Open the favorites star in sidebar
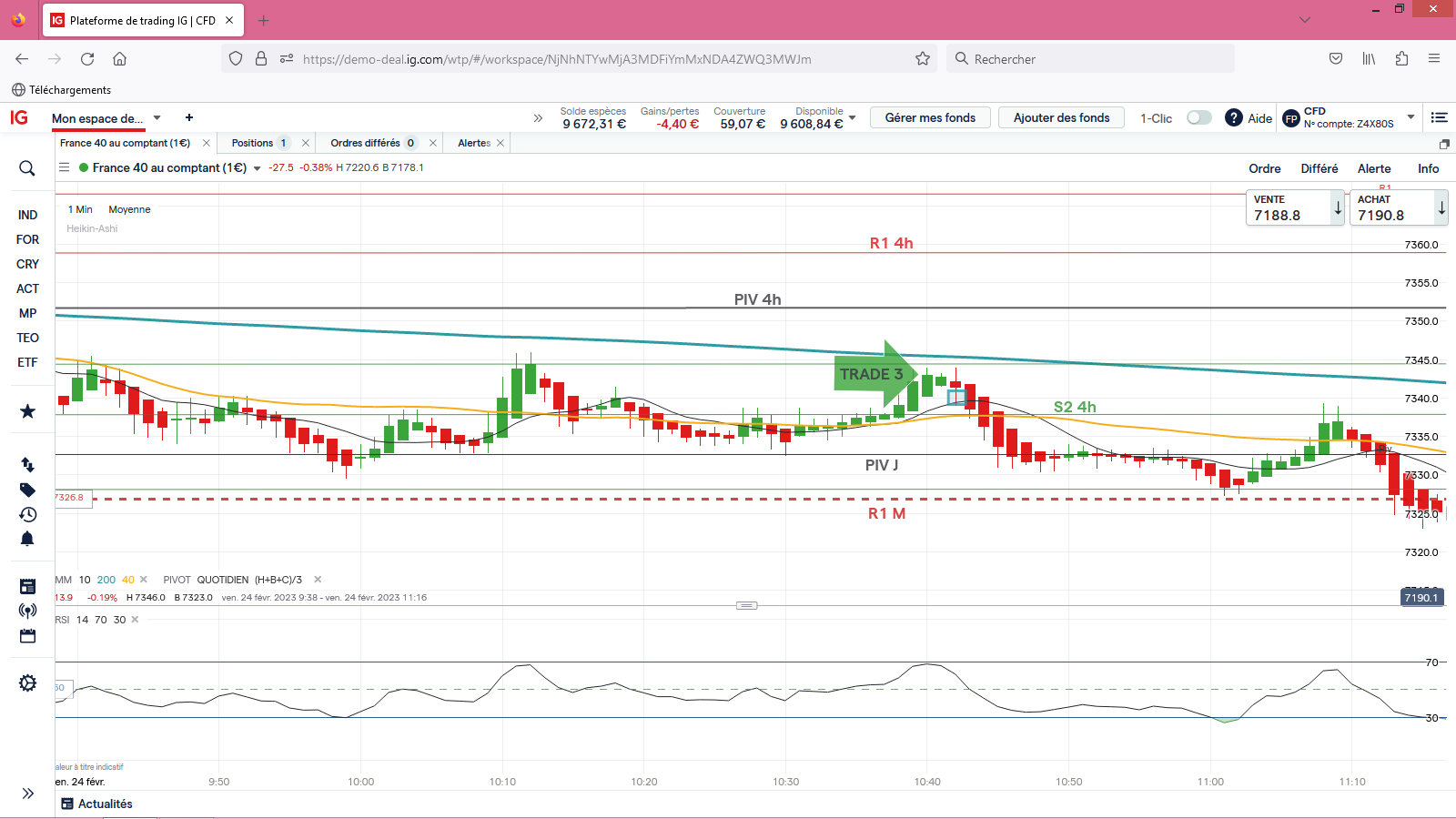Screen dimensions: 1456x819 pyautogui.click(x=27, y=411)
